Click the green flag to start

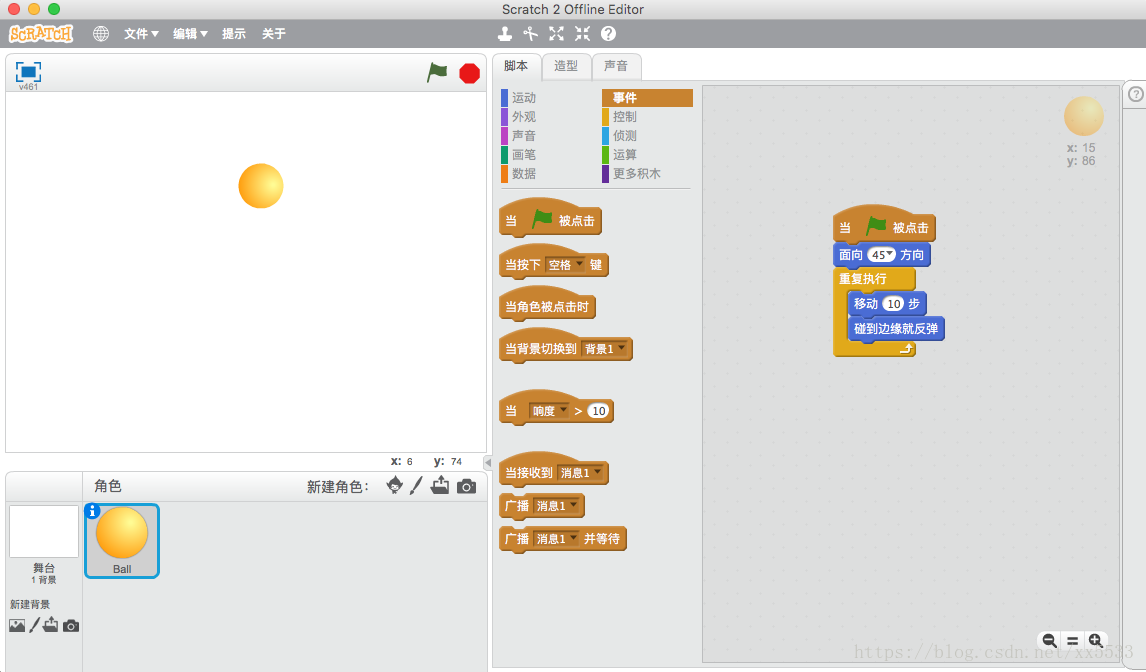click(x=437, y=72)
